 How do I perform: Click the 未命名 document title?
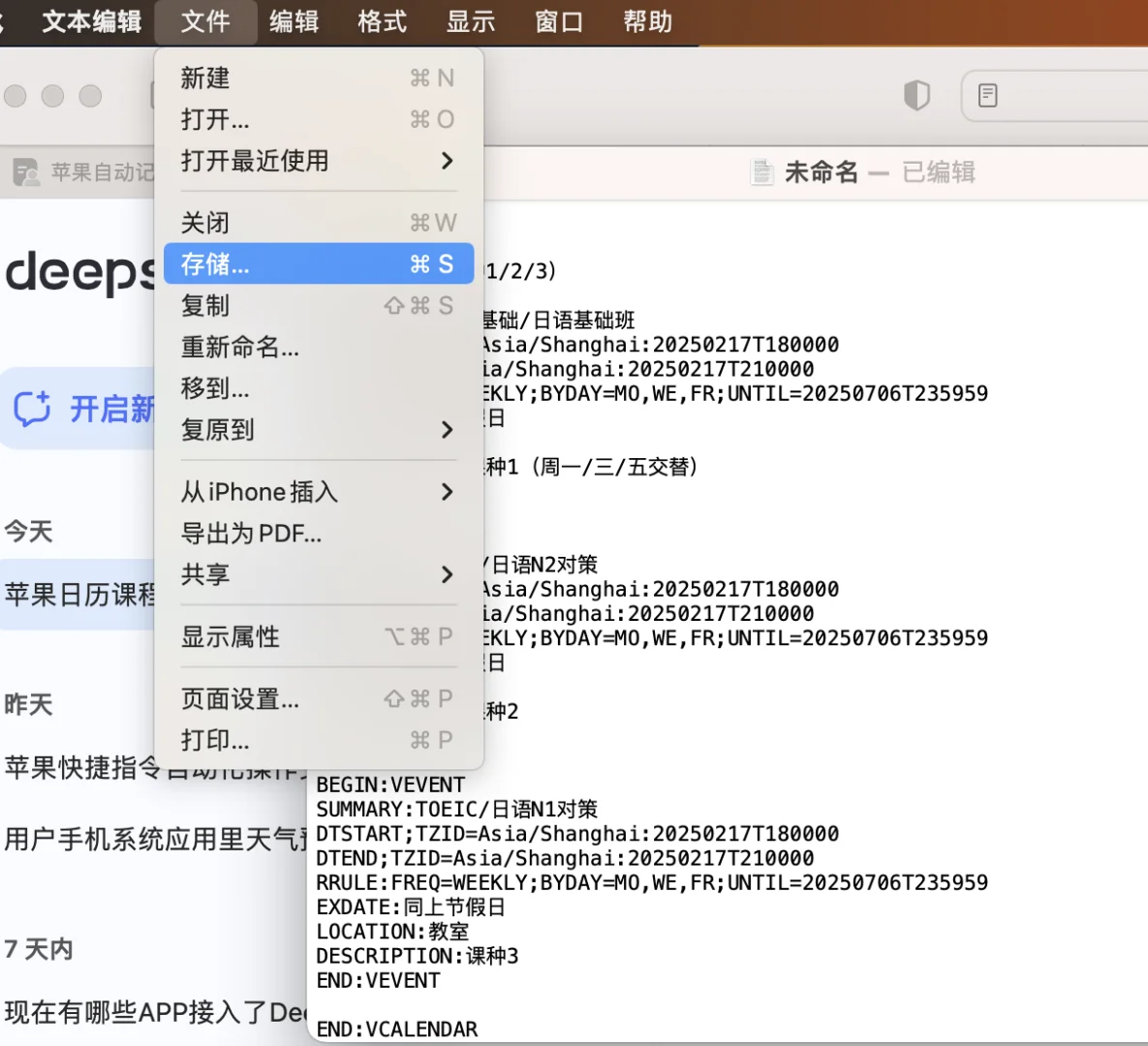821,172
